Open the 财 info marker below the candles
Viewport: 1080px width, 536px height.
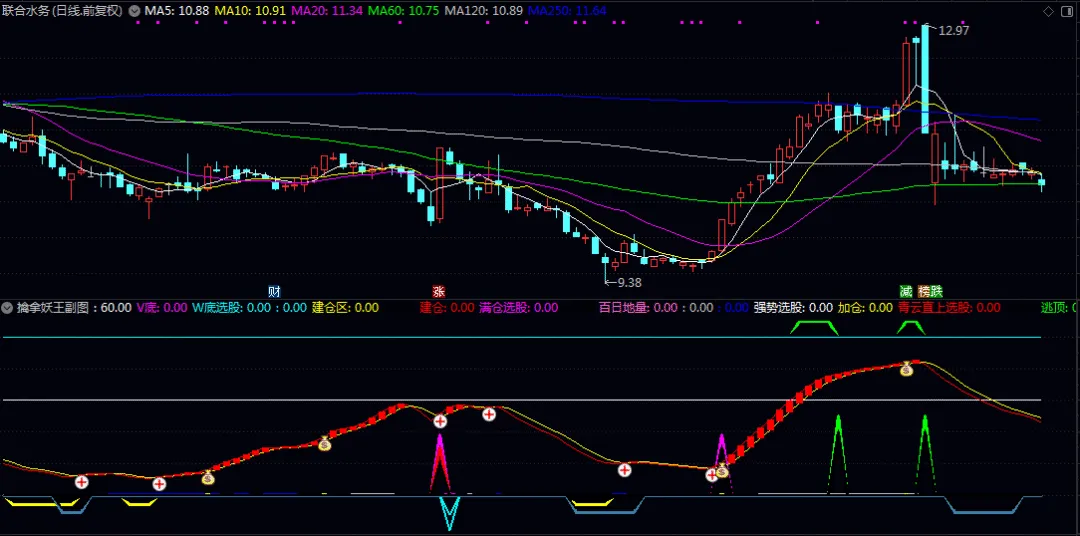(274, 291)
